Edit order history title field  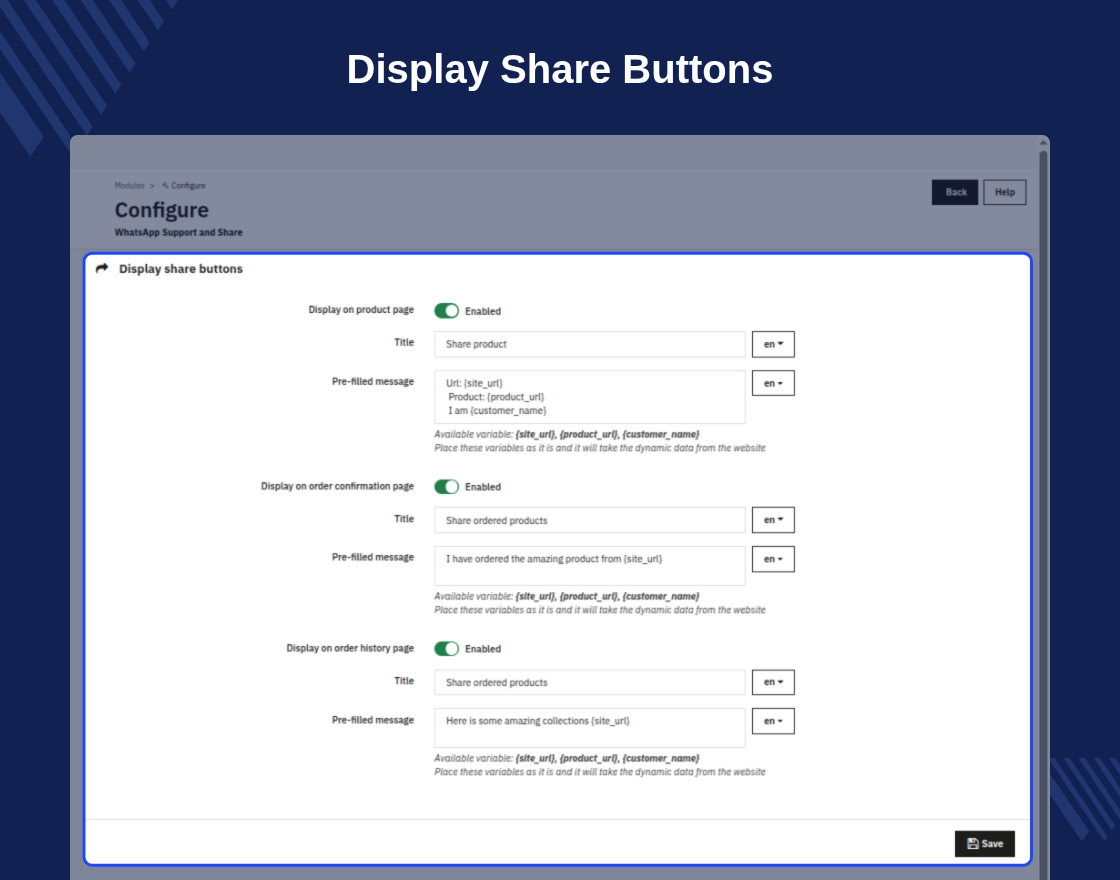point(589,682)
